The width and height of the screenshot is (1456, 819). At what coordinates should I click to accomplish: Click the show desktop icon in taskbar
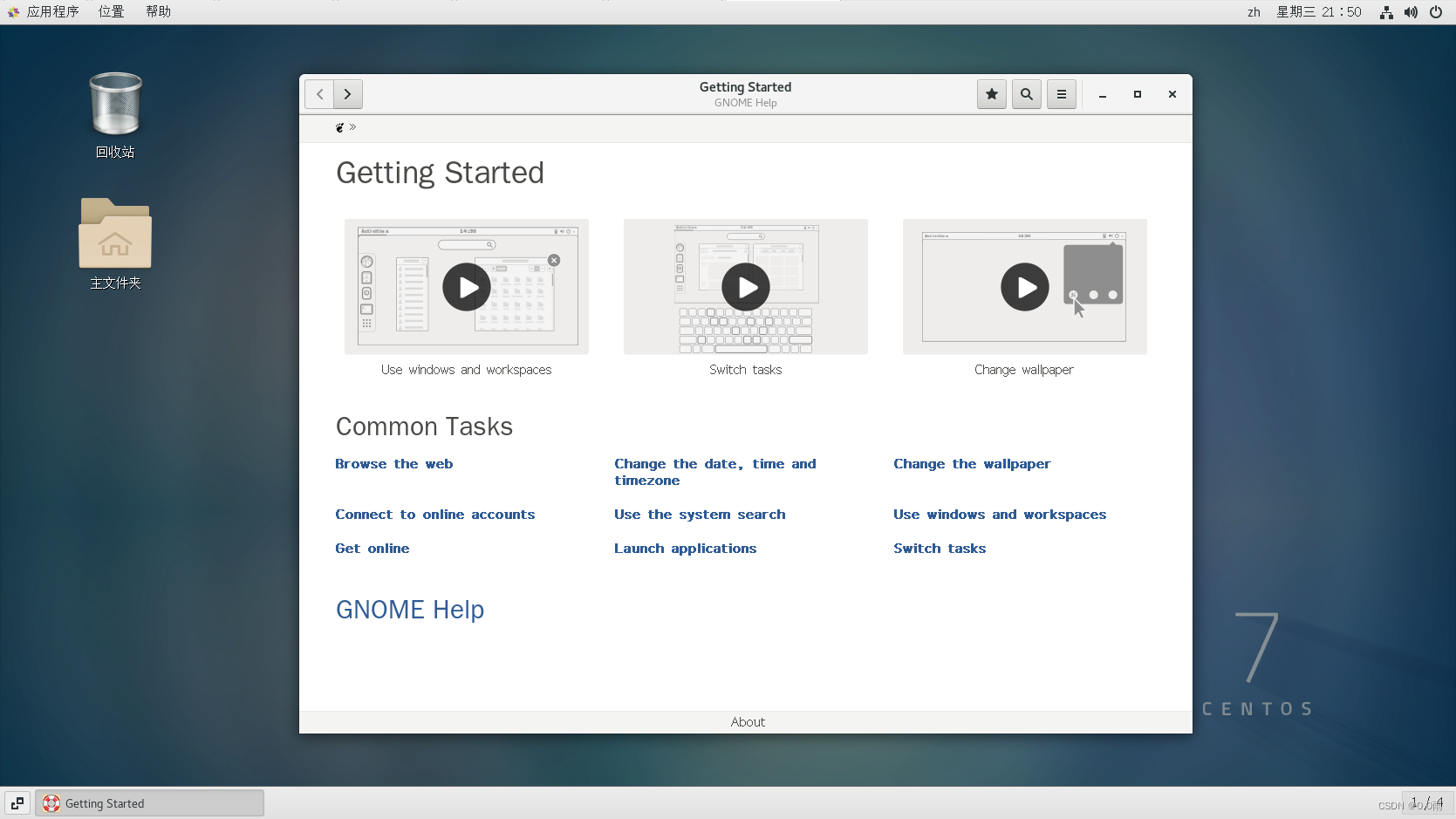tap(17, 803)
